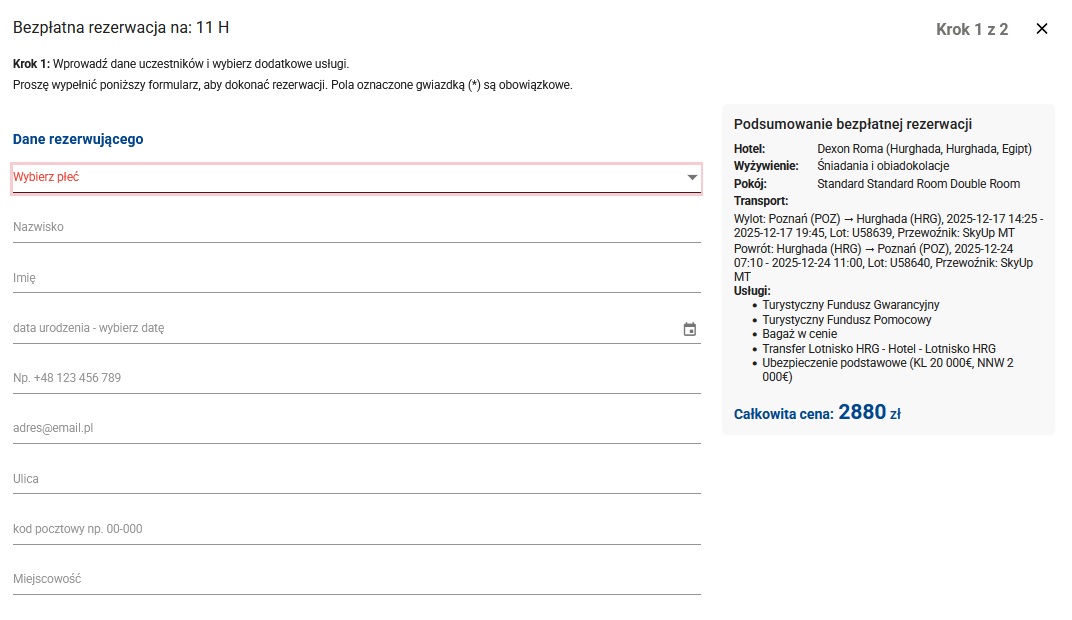1072x620 pixels.
Task: Click the 'Krok 1 z 2' step indicator
Action: coord(971,30)
